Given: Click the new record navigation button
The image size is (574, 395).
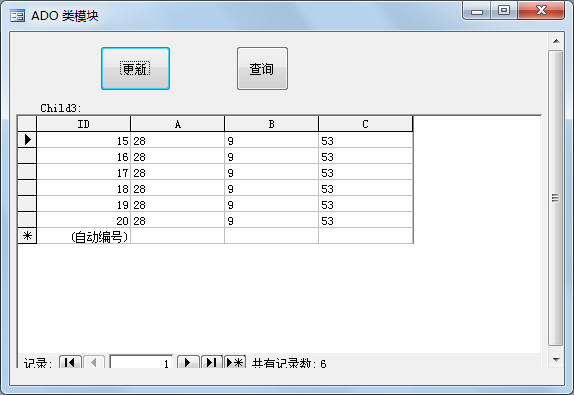Looking at the screenshot, I should tap(235, 362).
